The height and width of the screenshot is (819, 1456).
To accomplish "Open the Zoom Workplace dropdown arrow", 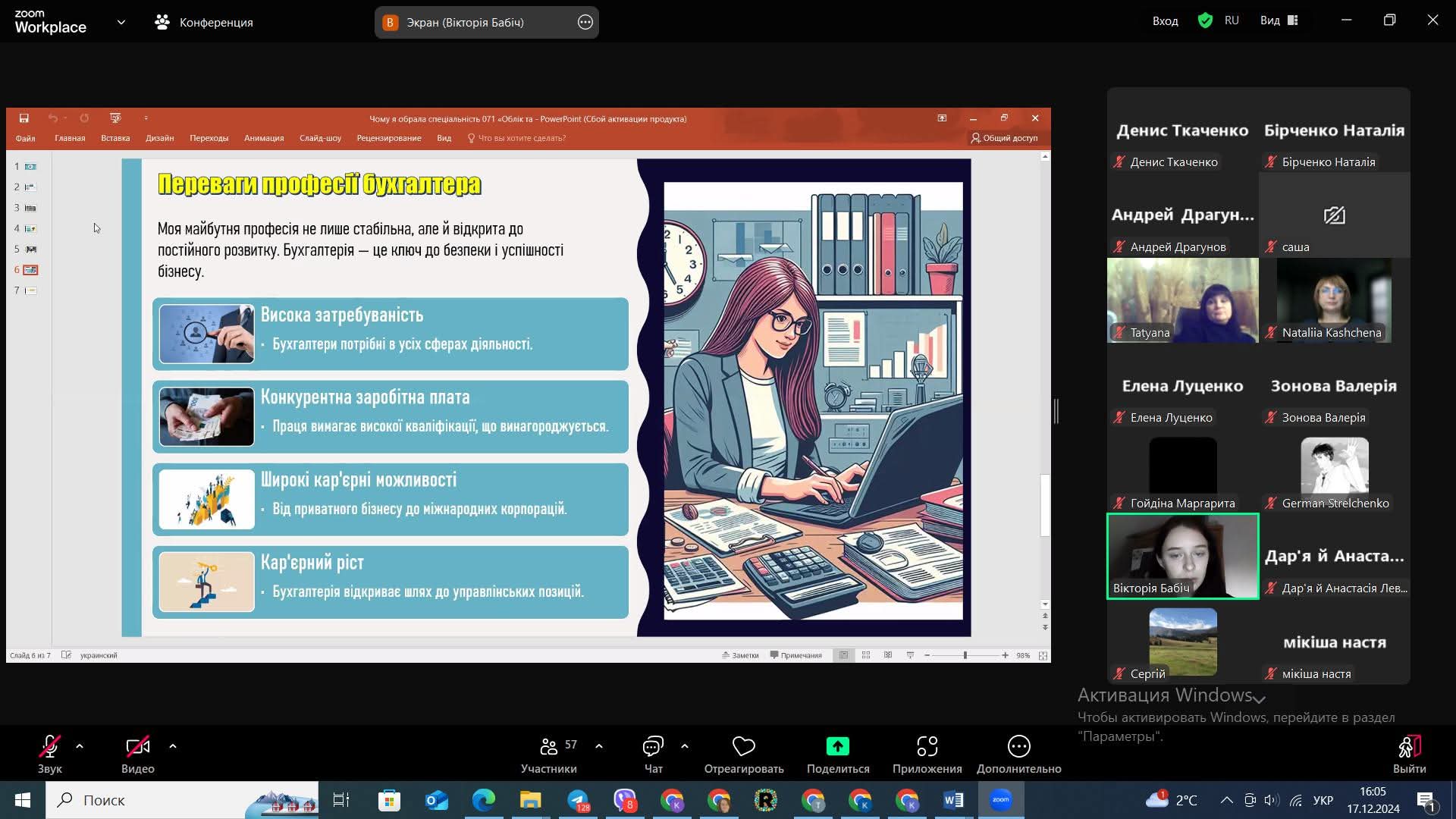I will click(121, 22).
